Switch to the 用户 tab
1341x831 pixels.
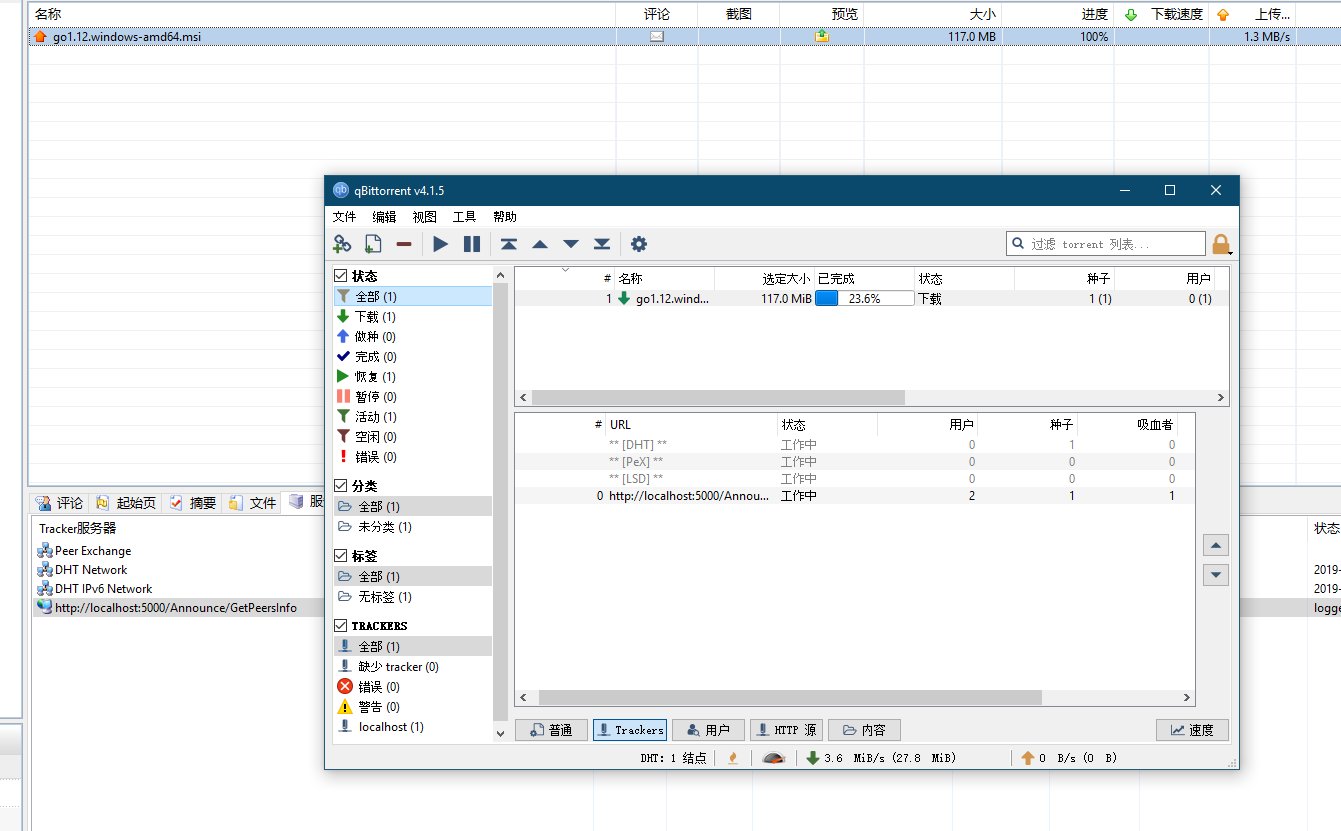tap(708, 730)
